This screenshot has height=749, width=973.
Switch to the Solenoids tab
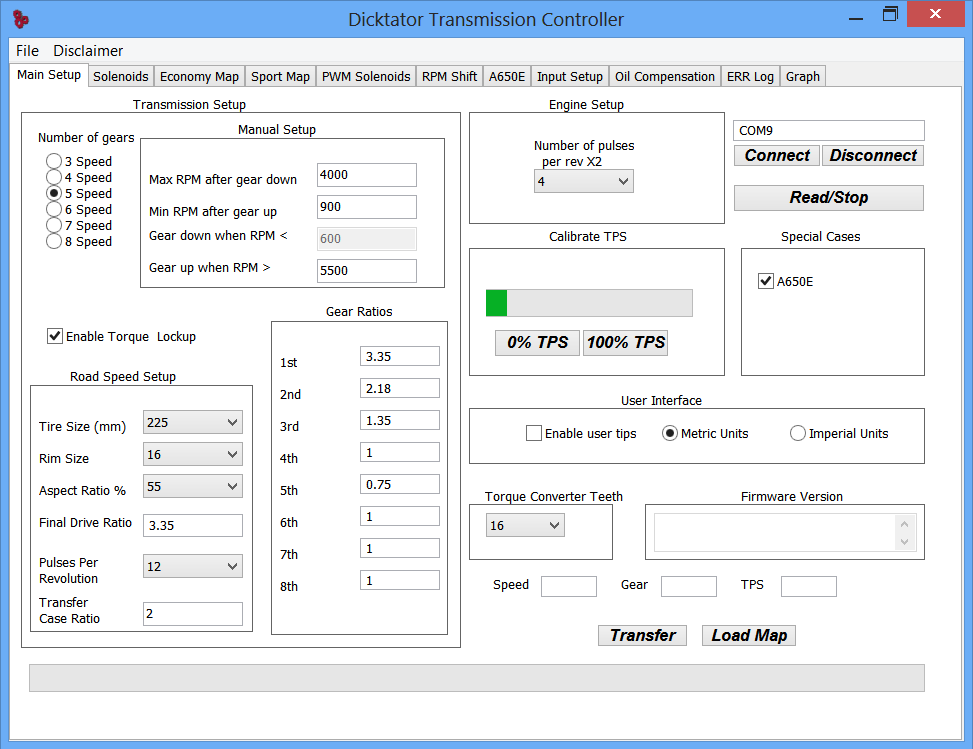pos(120,76)
